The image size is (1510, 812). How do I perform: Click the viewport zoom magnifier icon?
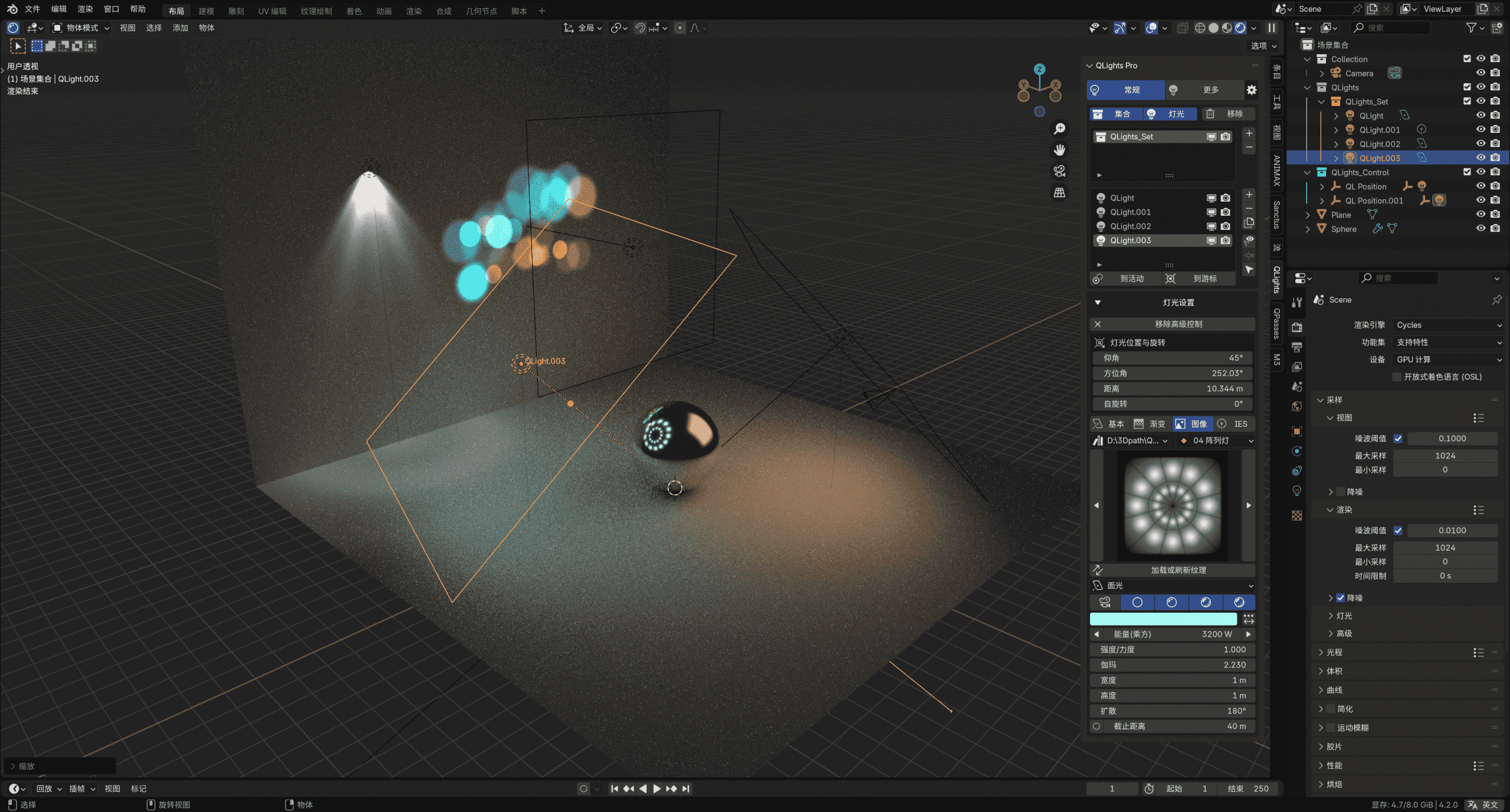pyautogui.click(x=1060, y=129)
